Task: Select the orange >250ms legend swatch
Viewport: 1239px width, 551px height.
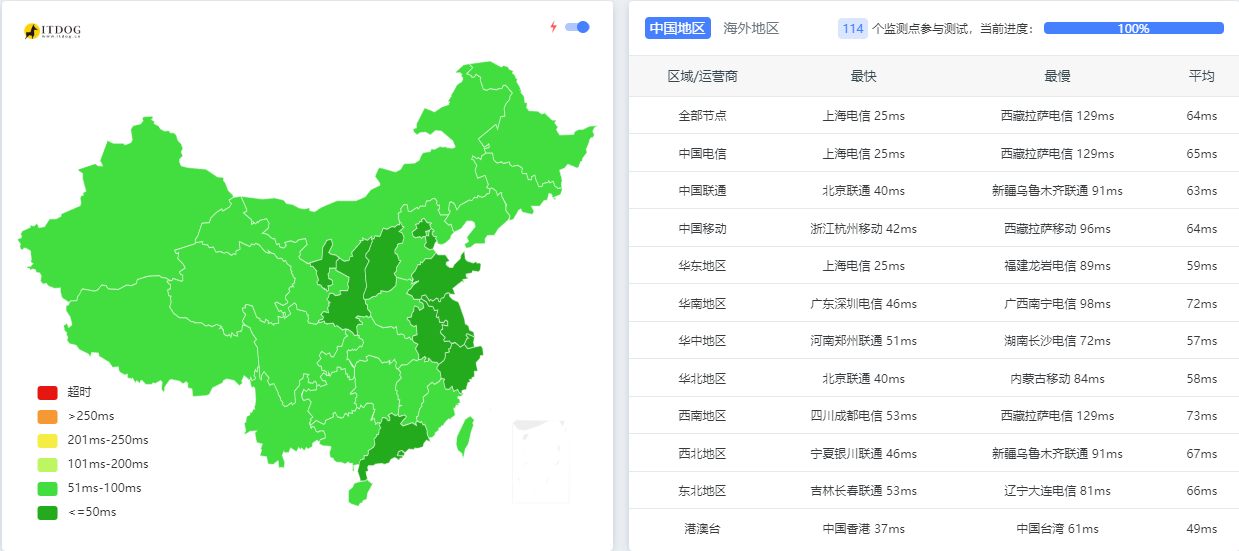Action: 47,416
